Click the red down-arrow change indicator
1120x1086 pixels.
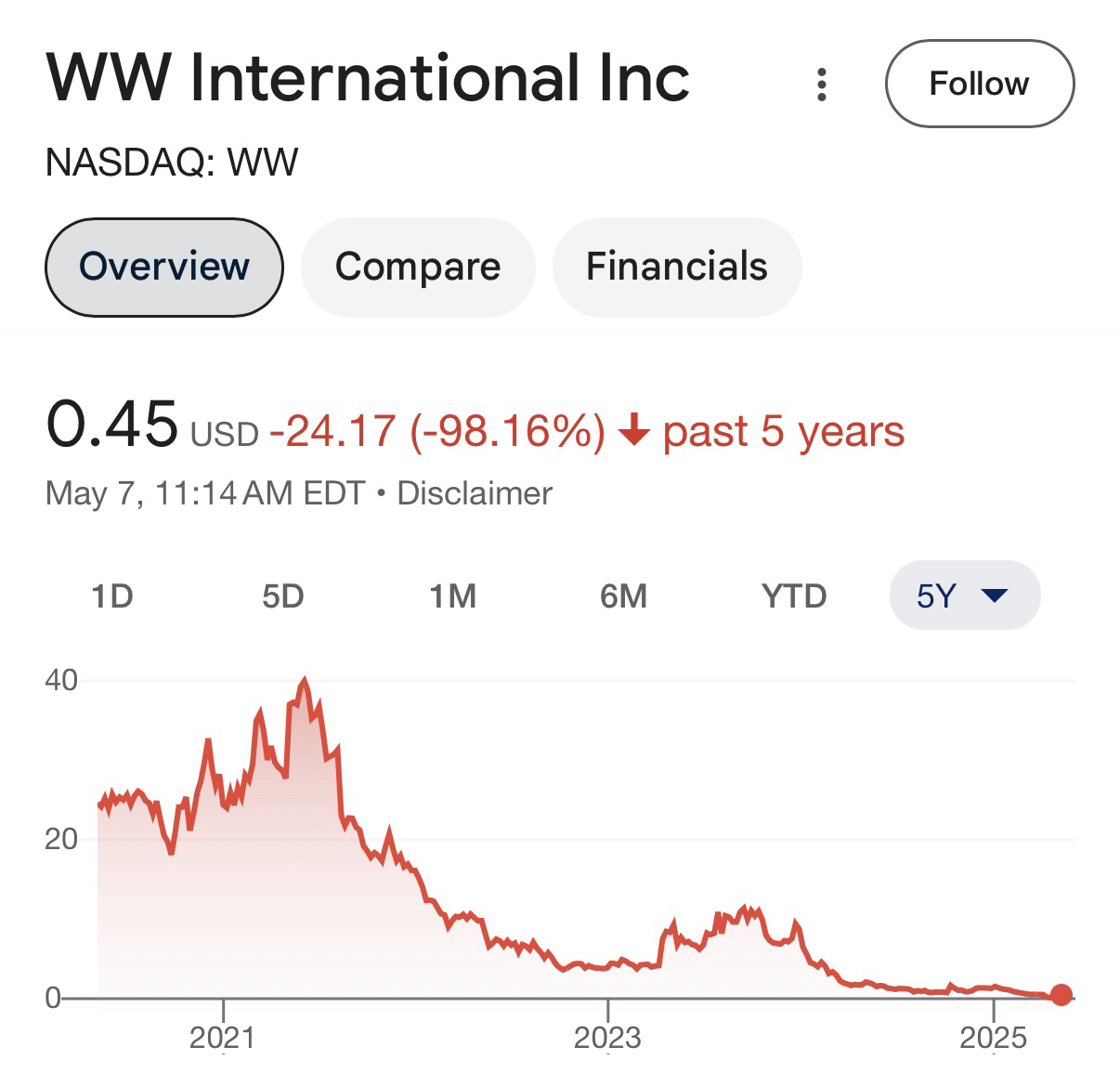coord(633,431)
